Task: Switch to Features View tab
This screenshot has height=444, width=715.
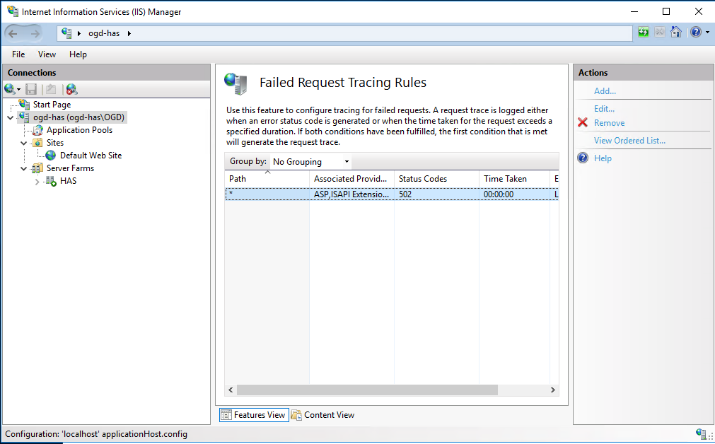Action: point(254,415)
